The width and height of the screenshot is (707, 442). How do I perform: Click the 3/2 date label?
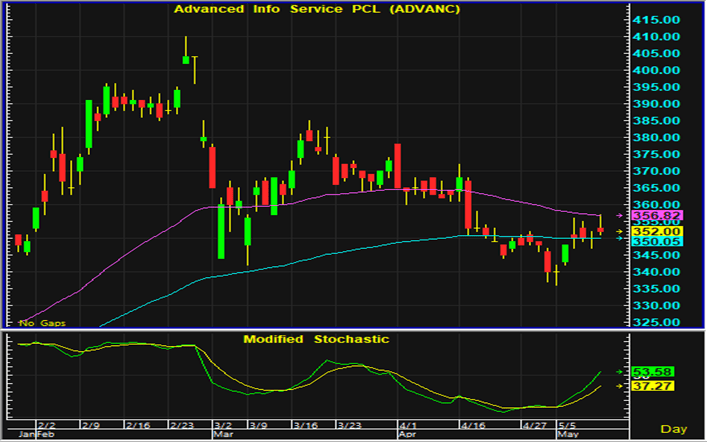pos(222,425)
